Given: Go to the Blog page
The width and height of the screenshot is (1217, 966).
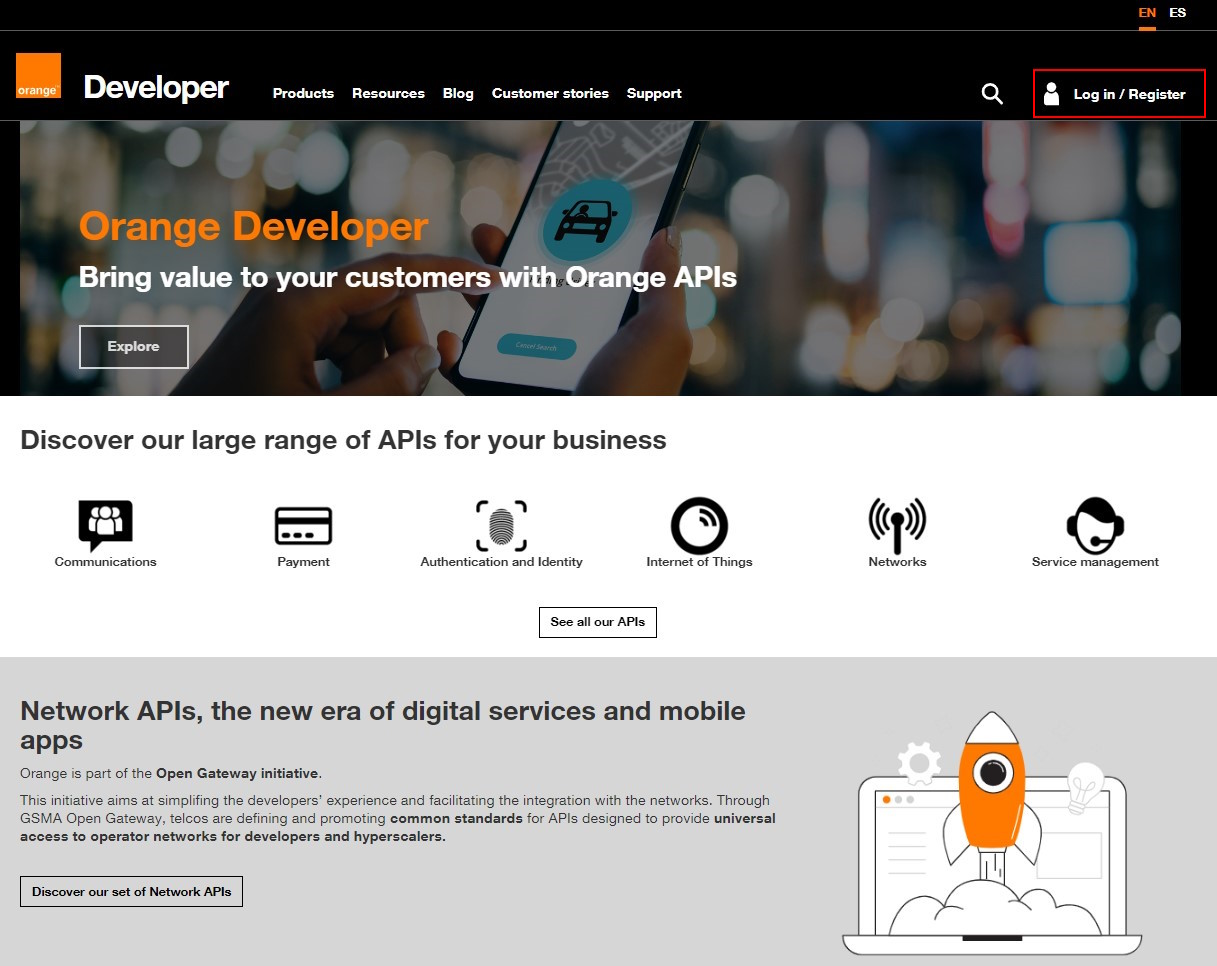Looking at the screenshot, I should [x=458, y=93].
